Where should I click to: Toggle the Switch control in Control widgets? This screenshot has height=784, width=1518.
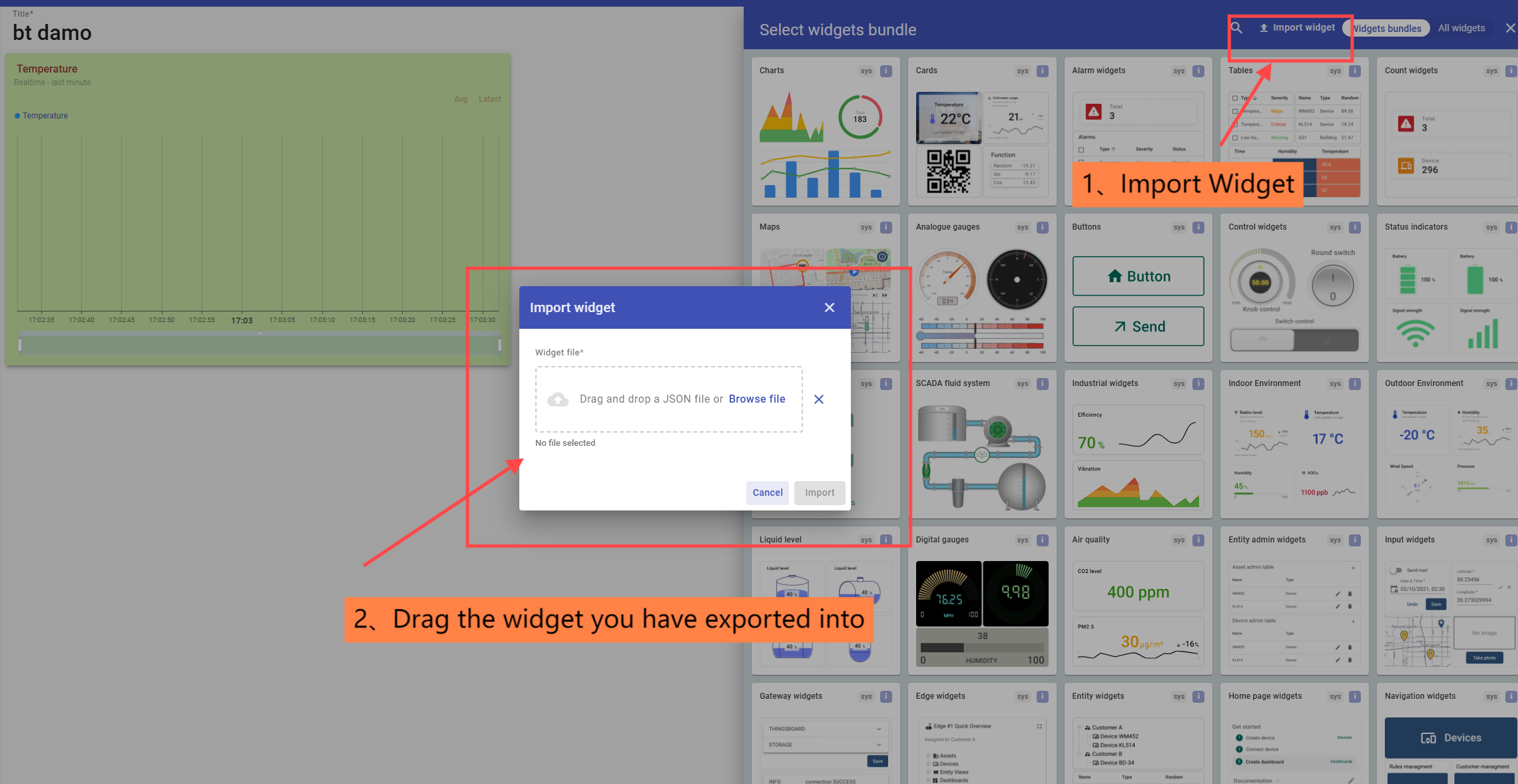point(1294,340)
